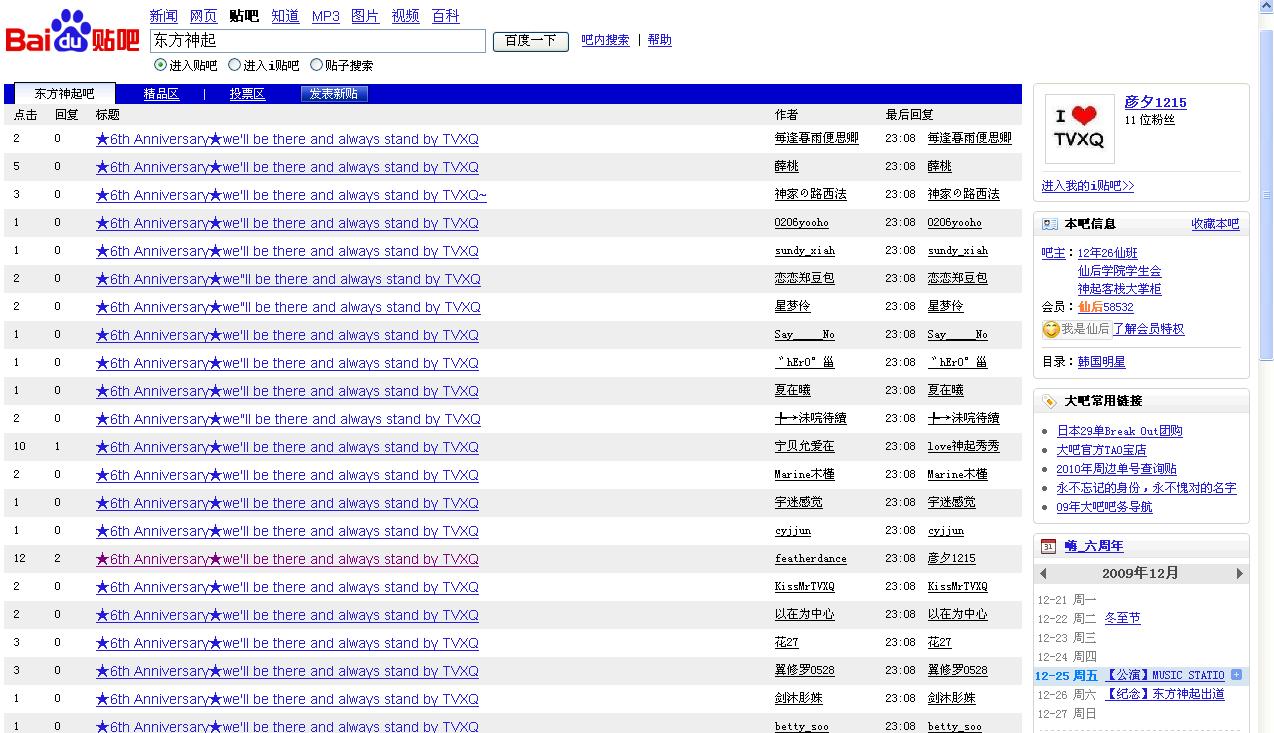Click the 本吧信息 panel icon
This screenshot has height=733, width=1274.
tap(1050, 225)
